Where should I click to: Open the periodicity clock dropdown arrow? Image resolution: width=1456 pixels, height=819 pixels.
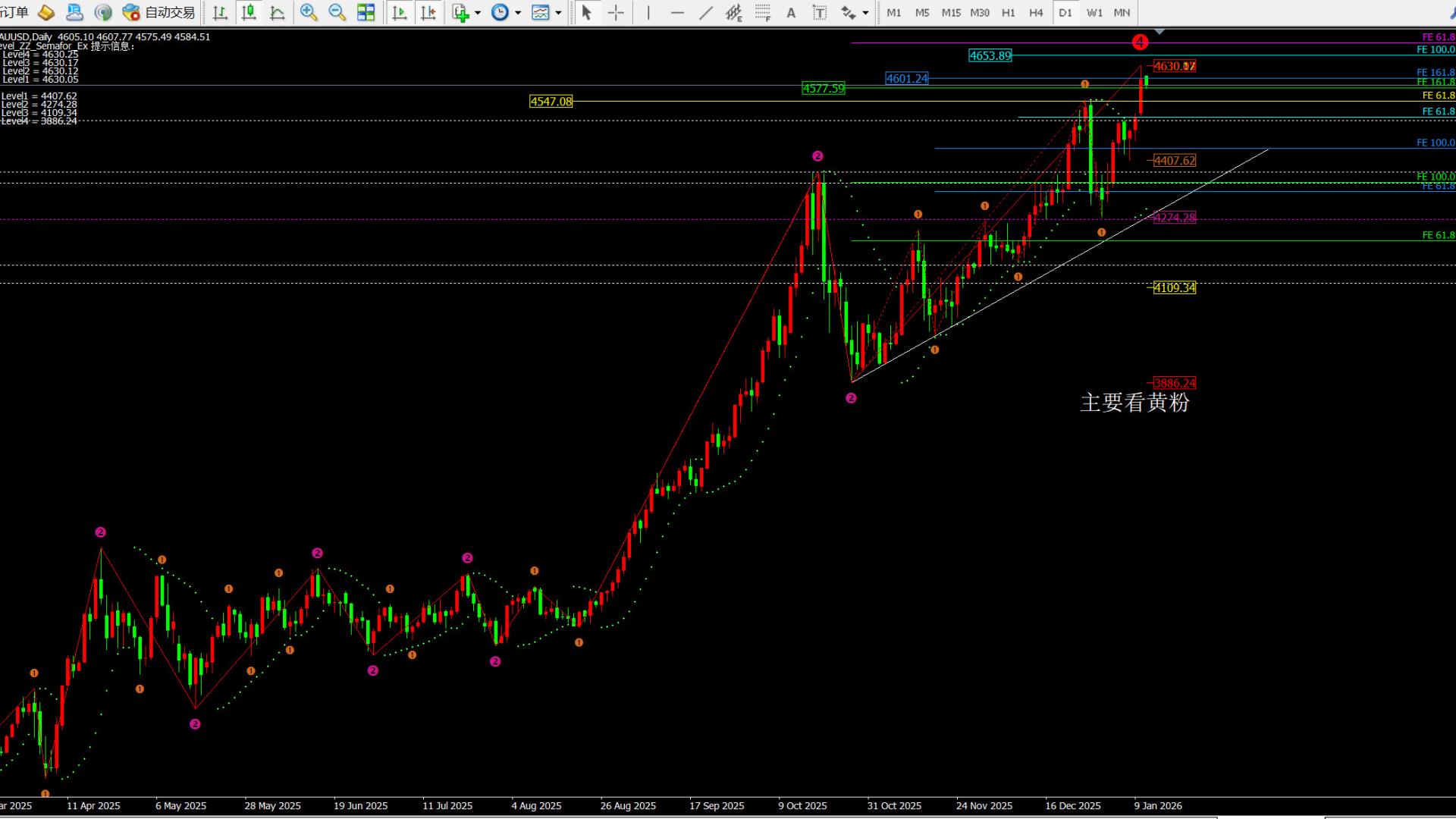click(x=518, y=13)
